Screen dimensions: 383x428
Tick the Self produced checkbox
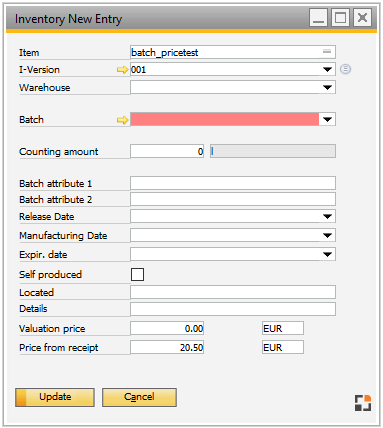pos(138,275)
